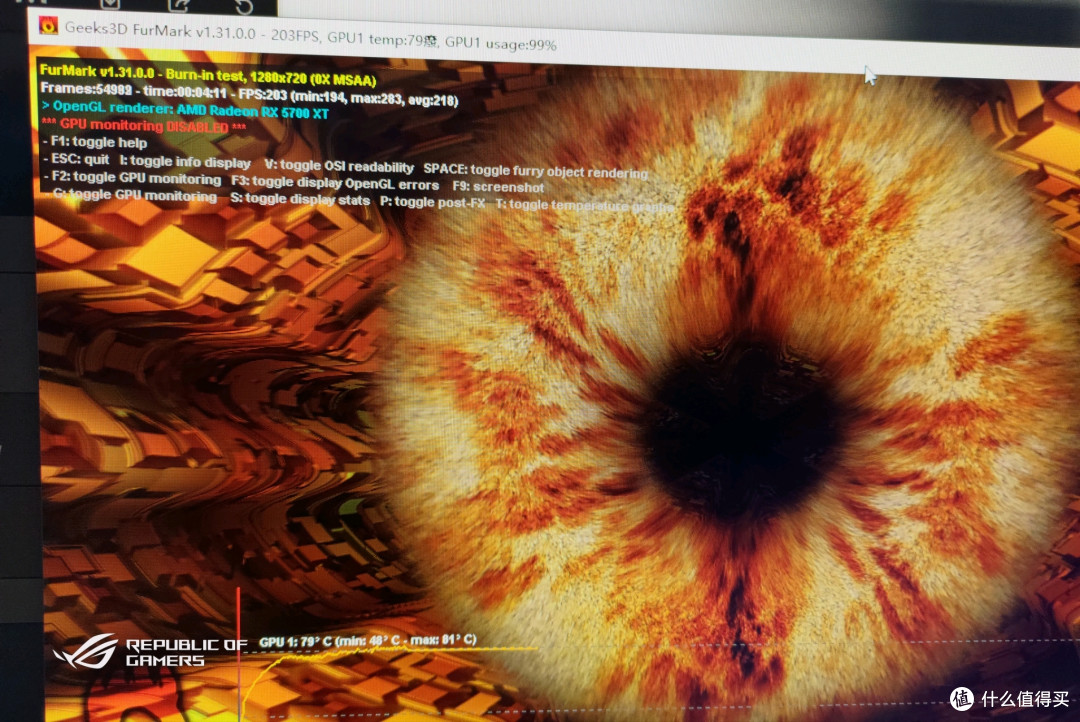Image resolution: width=1080 pixels, height=722 pixels.
Task: Click the FurMark flame icon in title bar
Action: (49, 25)
